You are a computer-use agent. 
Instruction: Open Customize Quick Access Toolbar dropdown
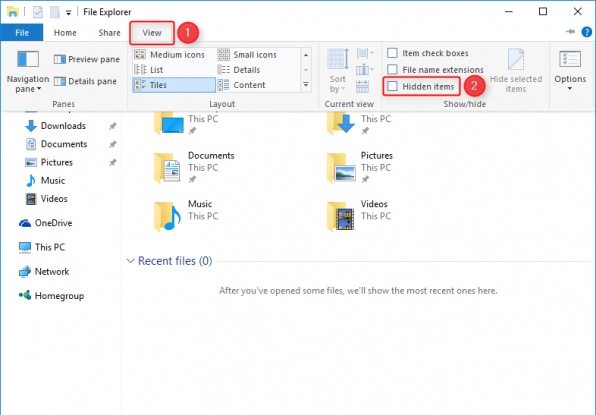click(x=68, y=13)
